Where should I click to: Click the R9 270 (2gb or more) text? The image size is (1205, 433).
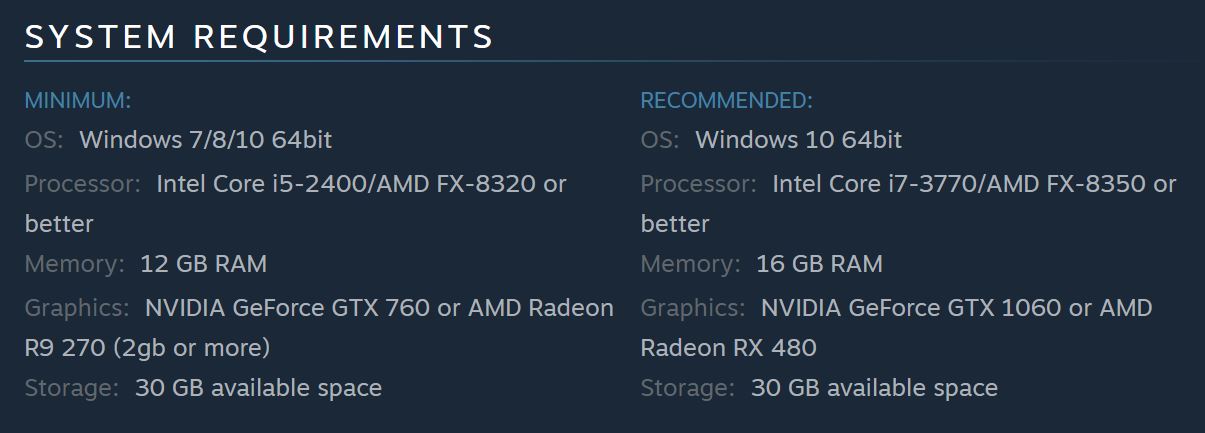pyautogui.click(x=147, y=348)
